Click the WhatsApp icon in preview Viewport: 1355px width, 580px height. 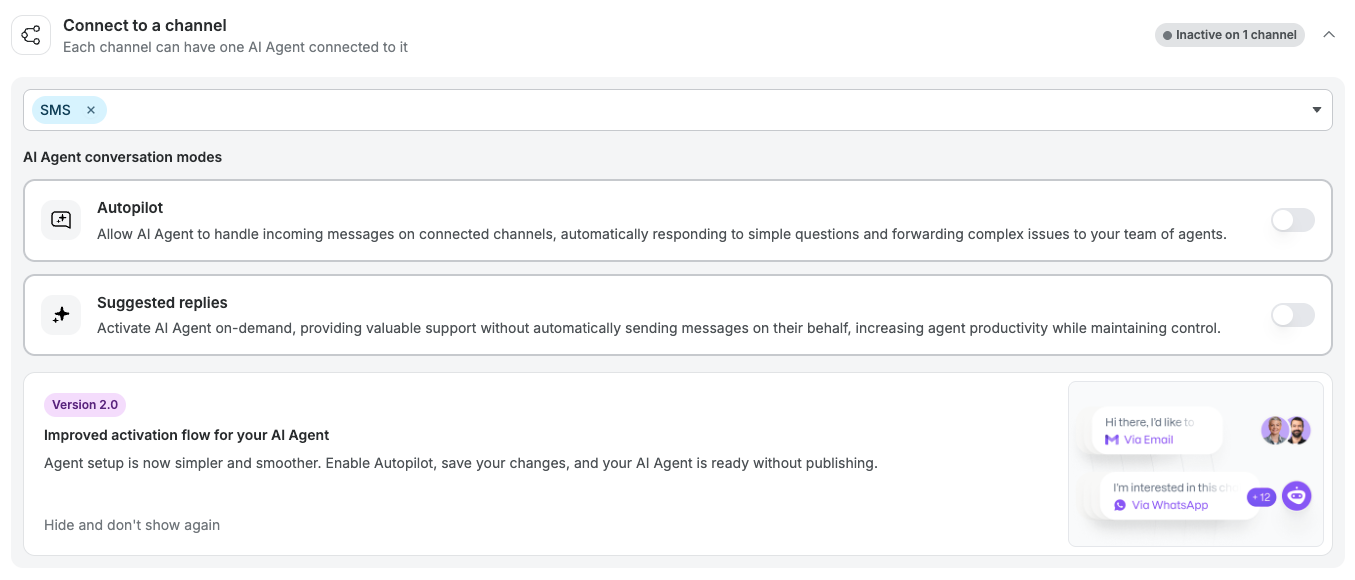tap(1120, 505)
